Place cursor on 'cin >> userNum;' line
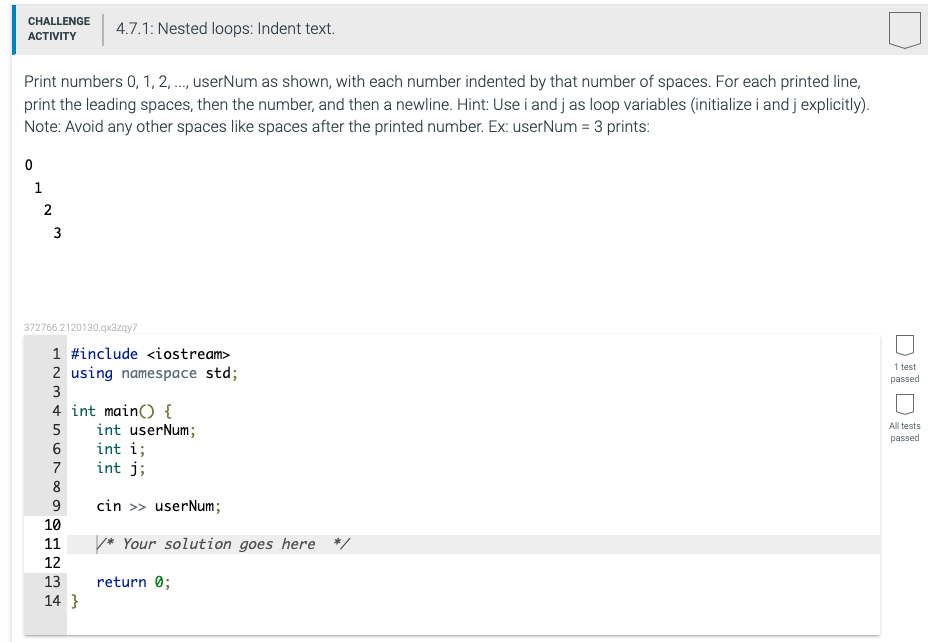The width and height of the screenshot is (928, 642). click(159, 506)
